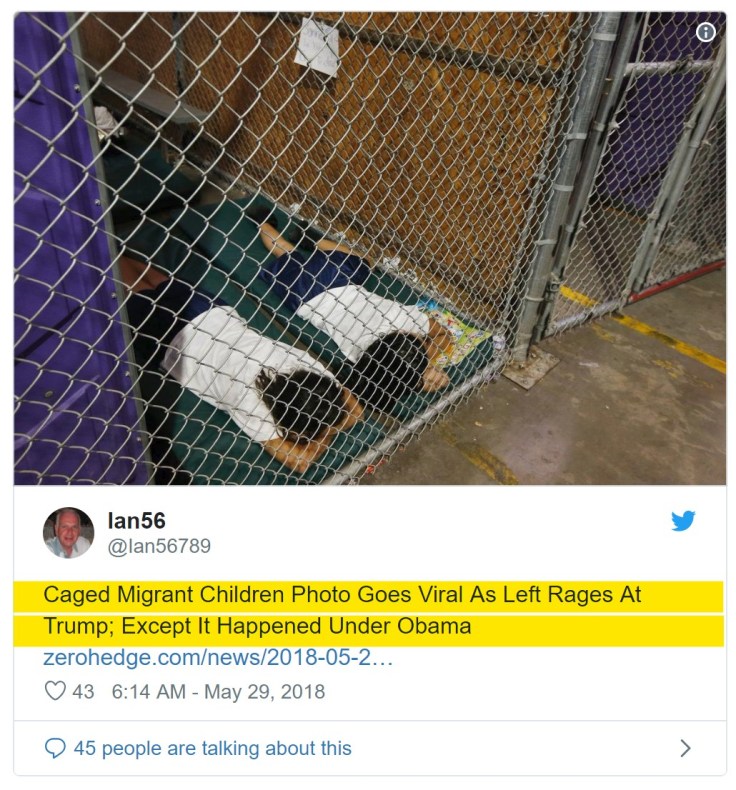Click the like count of 43
This screenshot has width=736, height=790.
tap(83, 691)
